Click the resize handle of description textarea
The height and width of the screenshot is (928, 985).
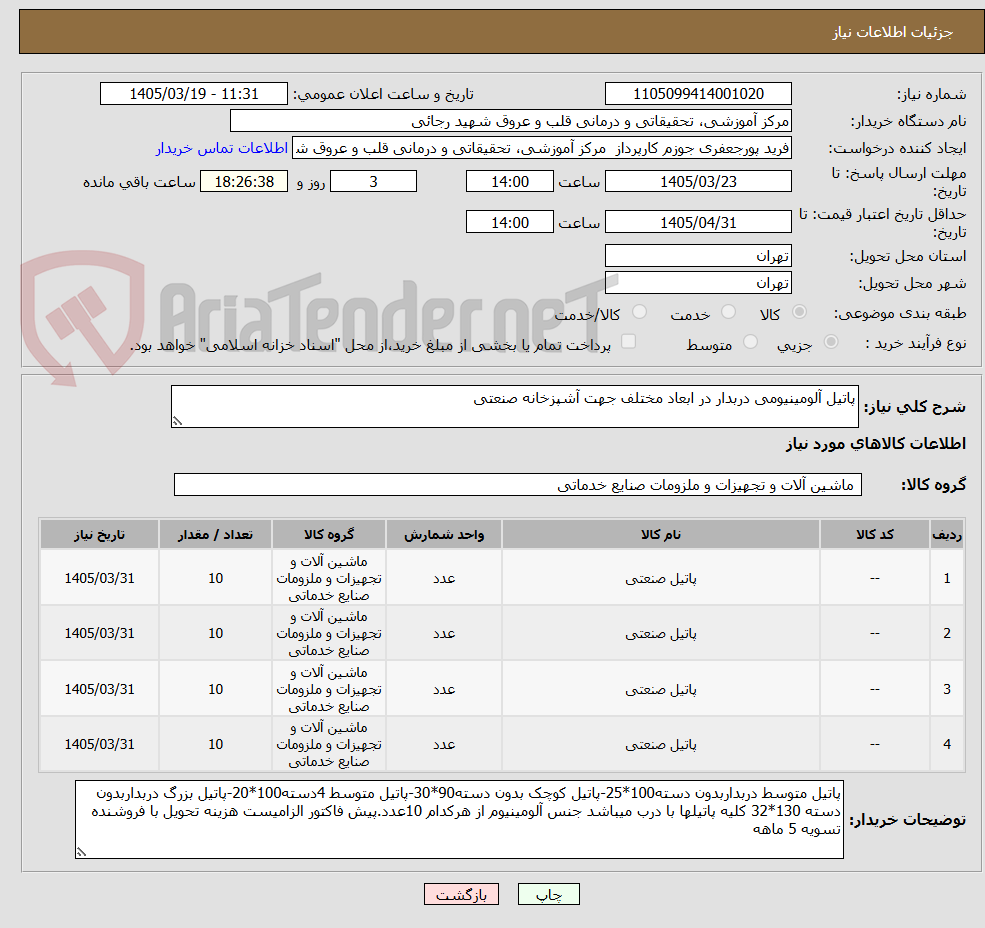tap(177, 422)
